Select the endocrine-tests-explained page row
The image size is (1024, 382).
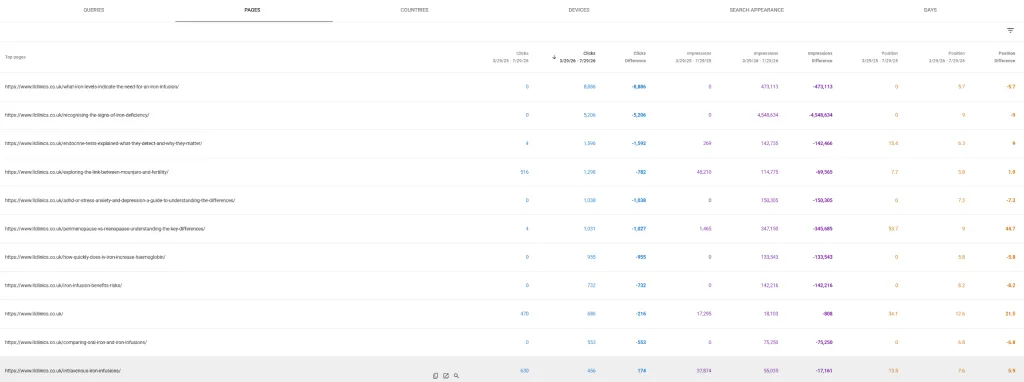[x=512, y=143]
